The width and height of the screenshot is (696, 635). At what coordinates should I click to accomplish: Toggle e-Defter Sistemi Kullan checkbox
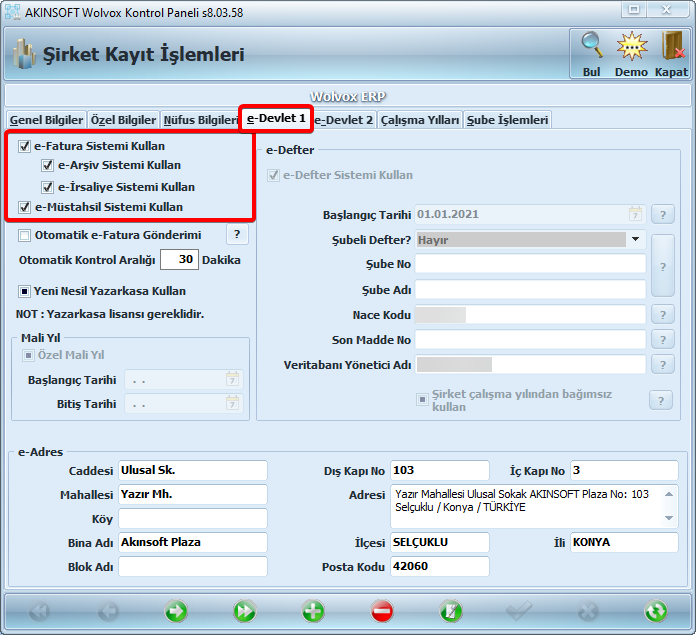click(x=273, y=175)
